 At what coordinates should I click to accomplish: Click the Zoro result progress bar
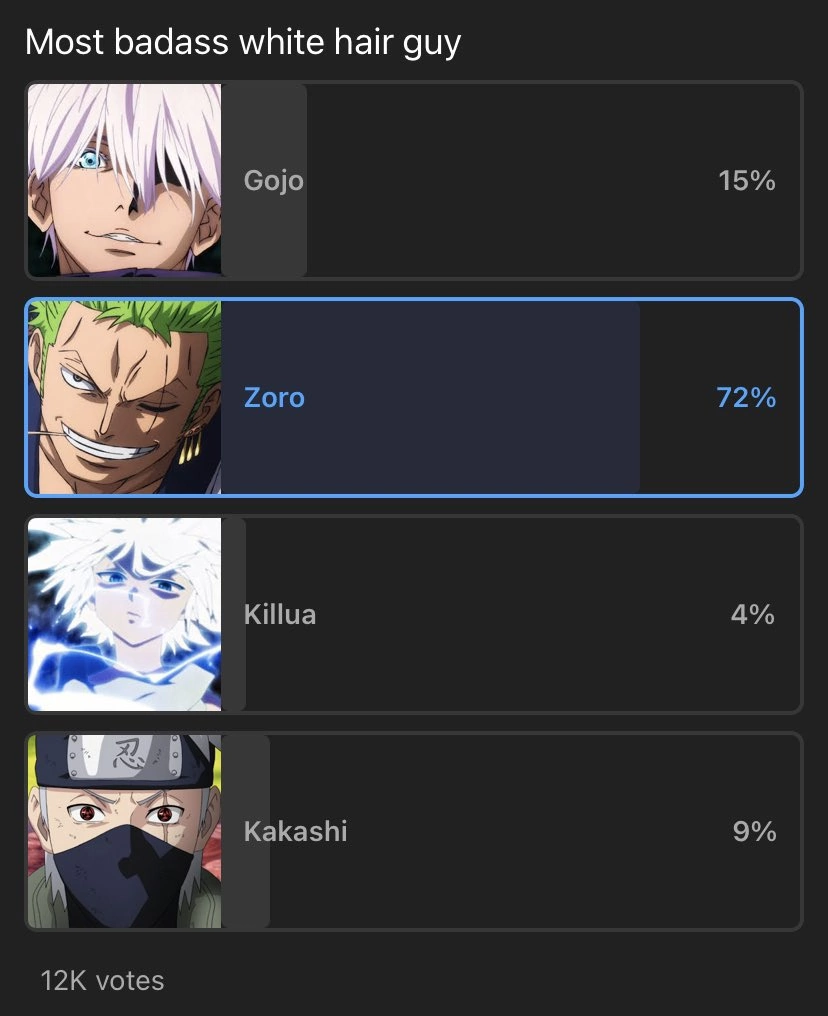[430, 397]
